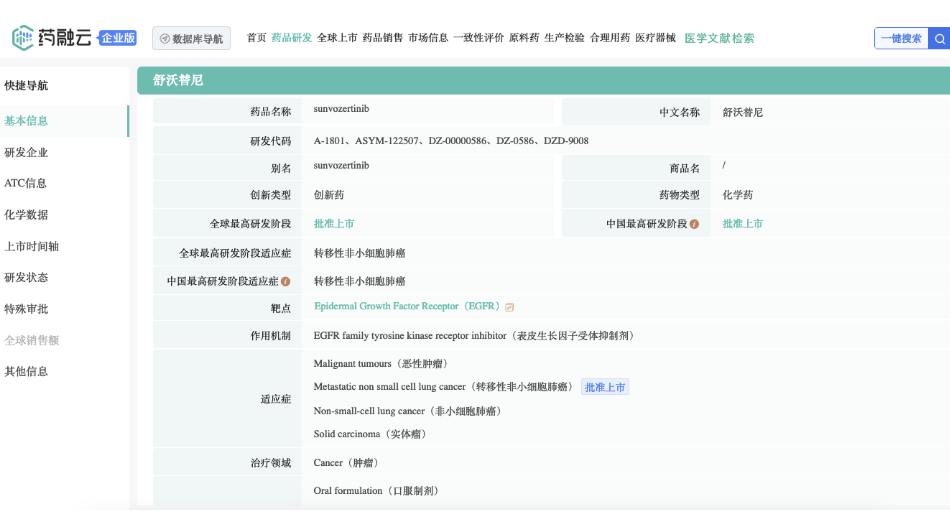The height and width of the screenshot is (527, 950).
Task: Open 医学文献检索 link
Action: tap(719, 38)
